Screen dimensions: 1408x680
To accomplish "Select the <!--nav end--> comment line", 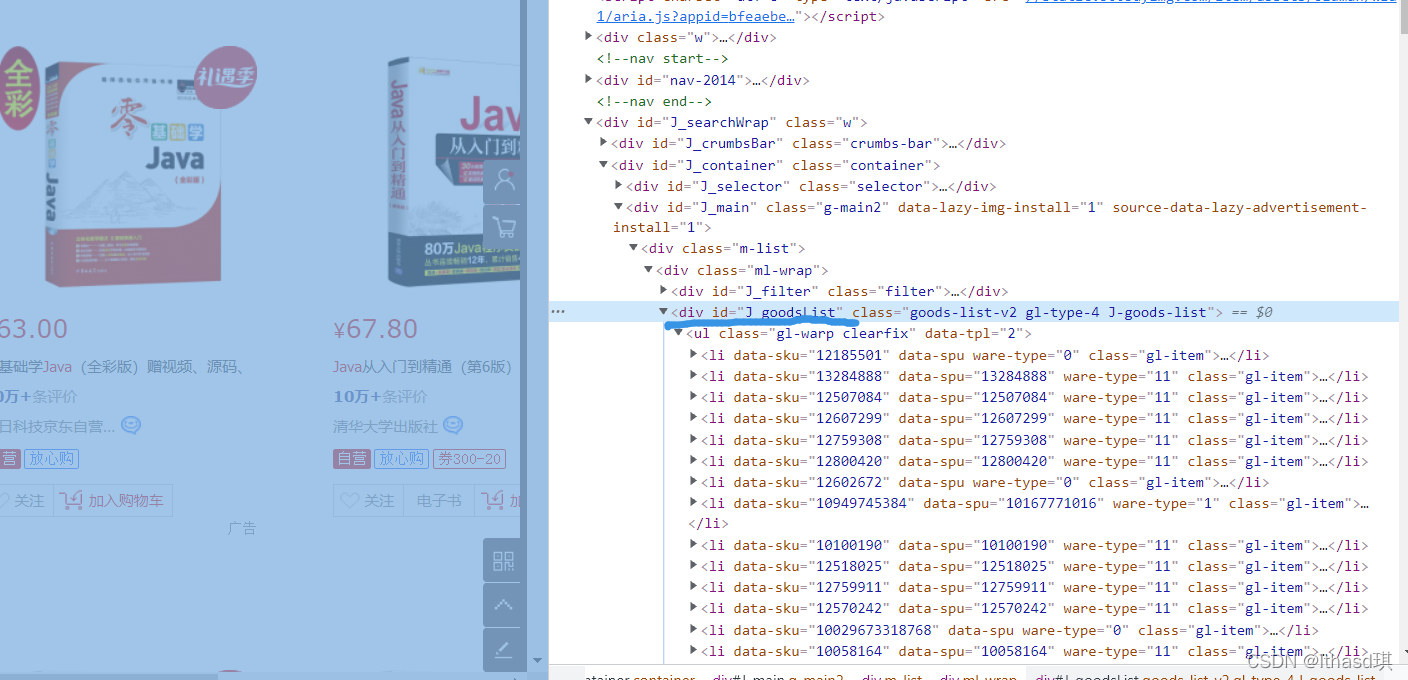I will (654, 101).
